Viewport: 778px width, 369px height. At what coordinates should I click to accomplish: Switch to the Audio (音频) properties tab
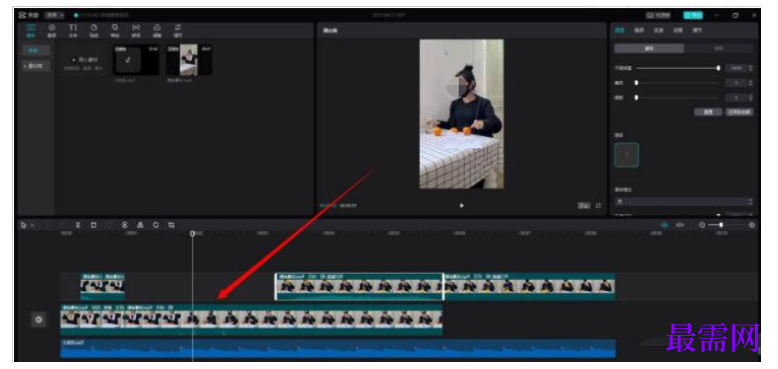click(639, 30)
